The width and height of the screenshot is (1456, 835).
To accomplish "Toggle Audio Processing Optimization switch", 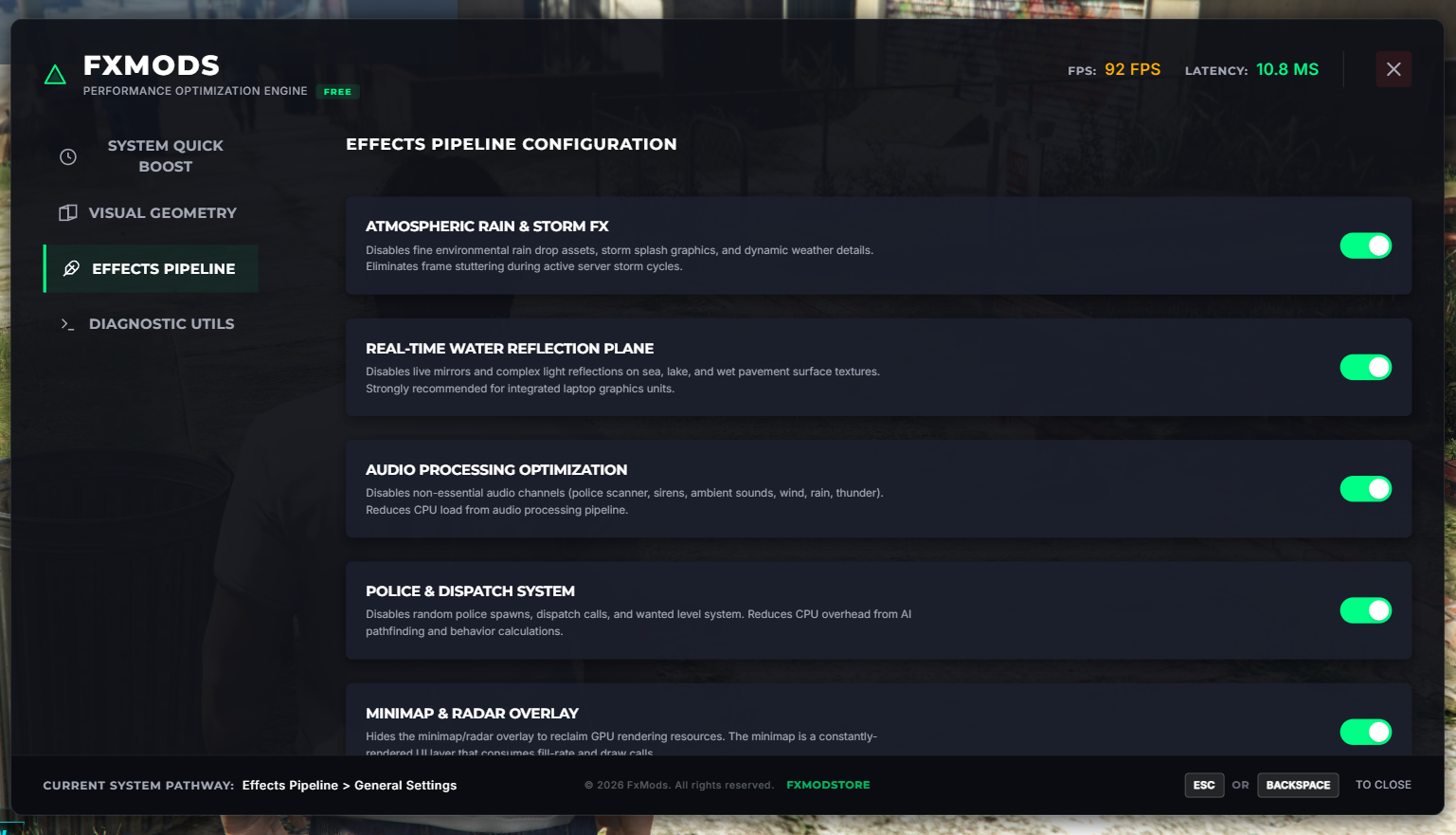I will [1365, 488].
